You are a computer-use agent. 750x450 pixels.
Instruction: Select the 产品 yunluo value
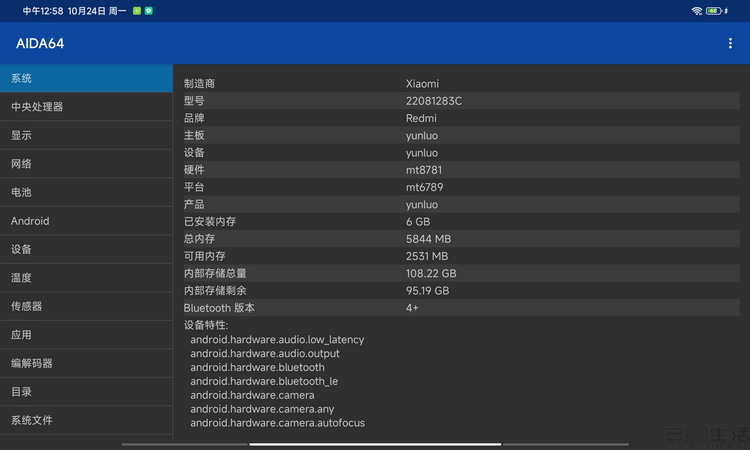[422, 205]
